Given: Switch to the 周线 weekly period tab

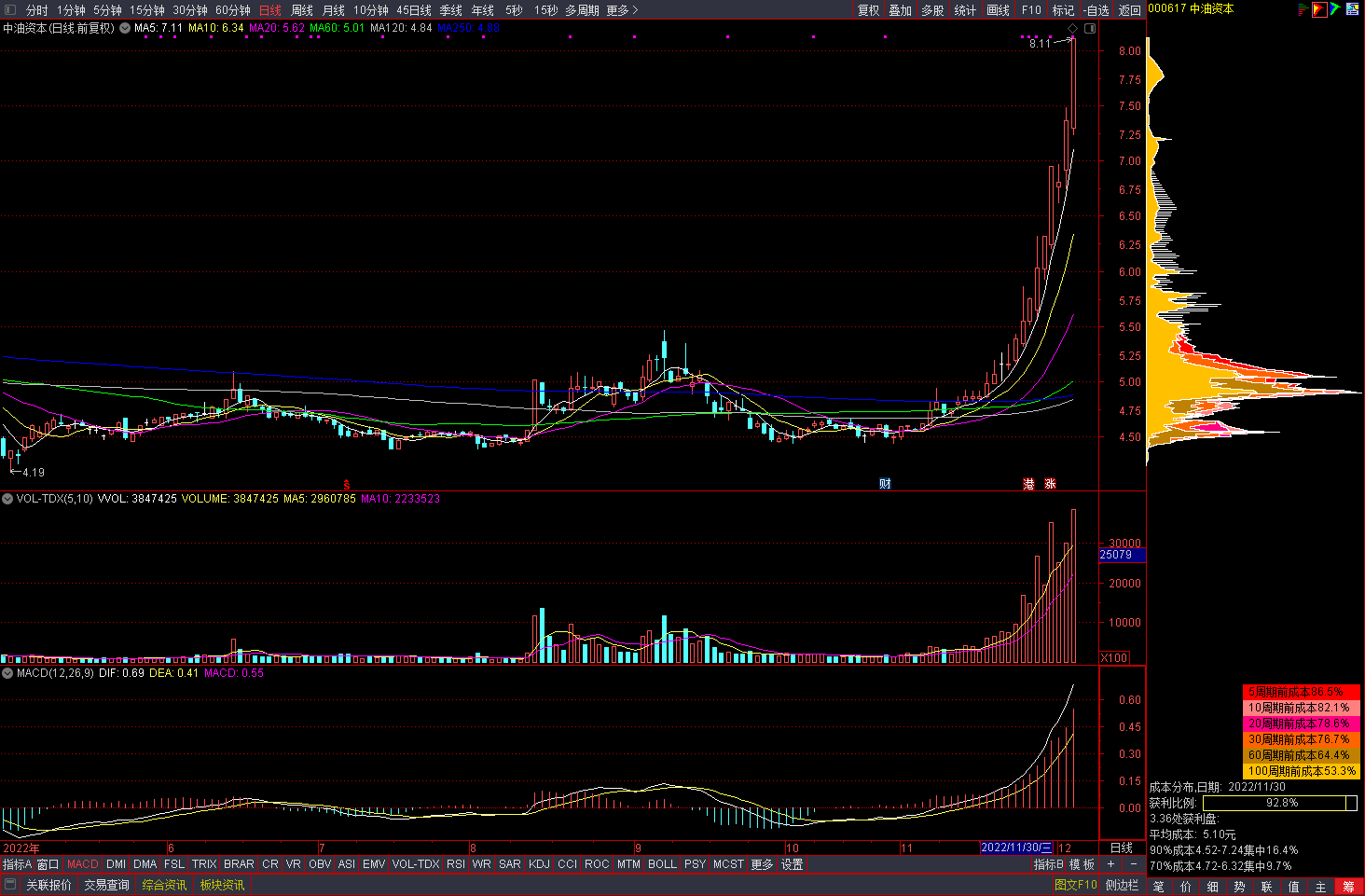Looking at the screenshot, I should pos(302,10).
